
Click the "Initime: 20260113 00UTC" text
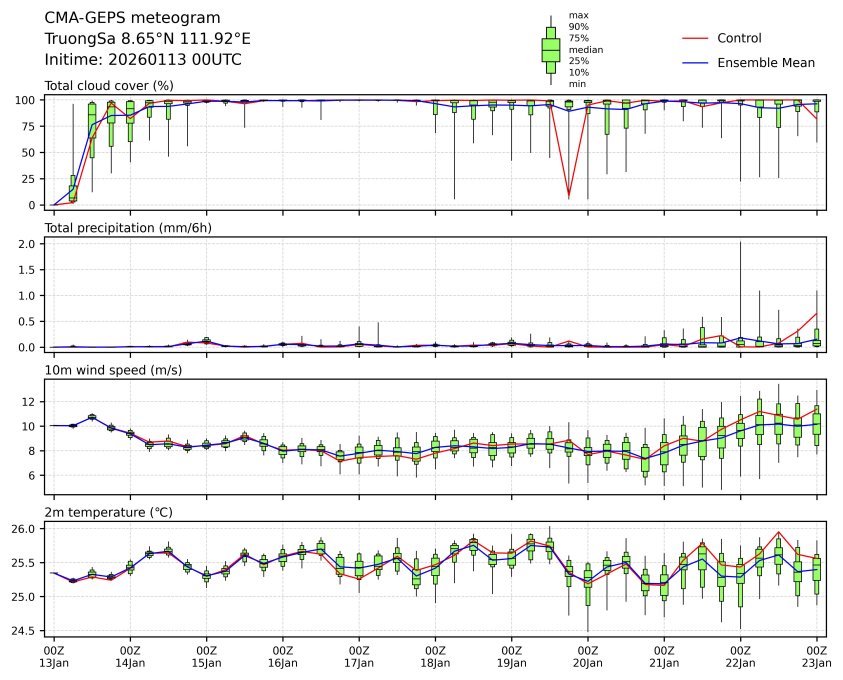[143, 60]
